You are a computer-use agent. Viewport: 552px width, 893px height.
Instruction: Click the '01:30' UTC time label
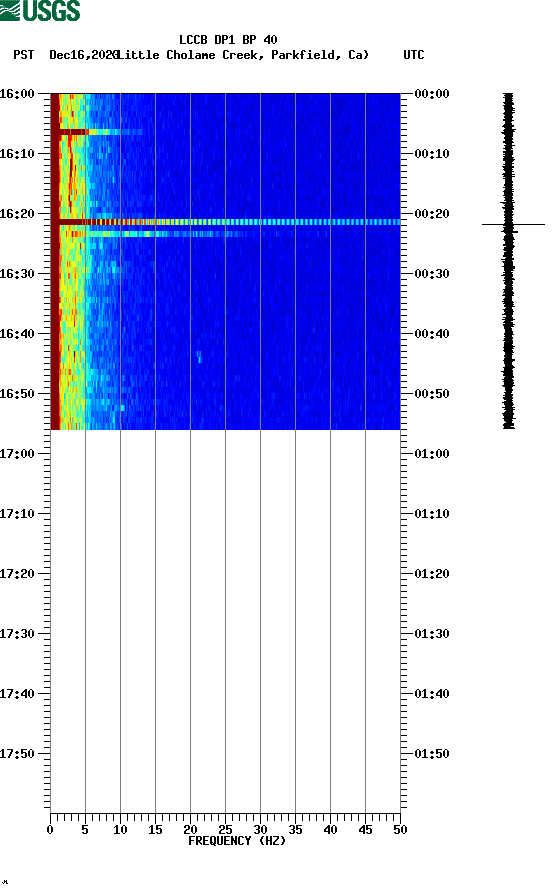[x=432, y=634]
